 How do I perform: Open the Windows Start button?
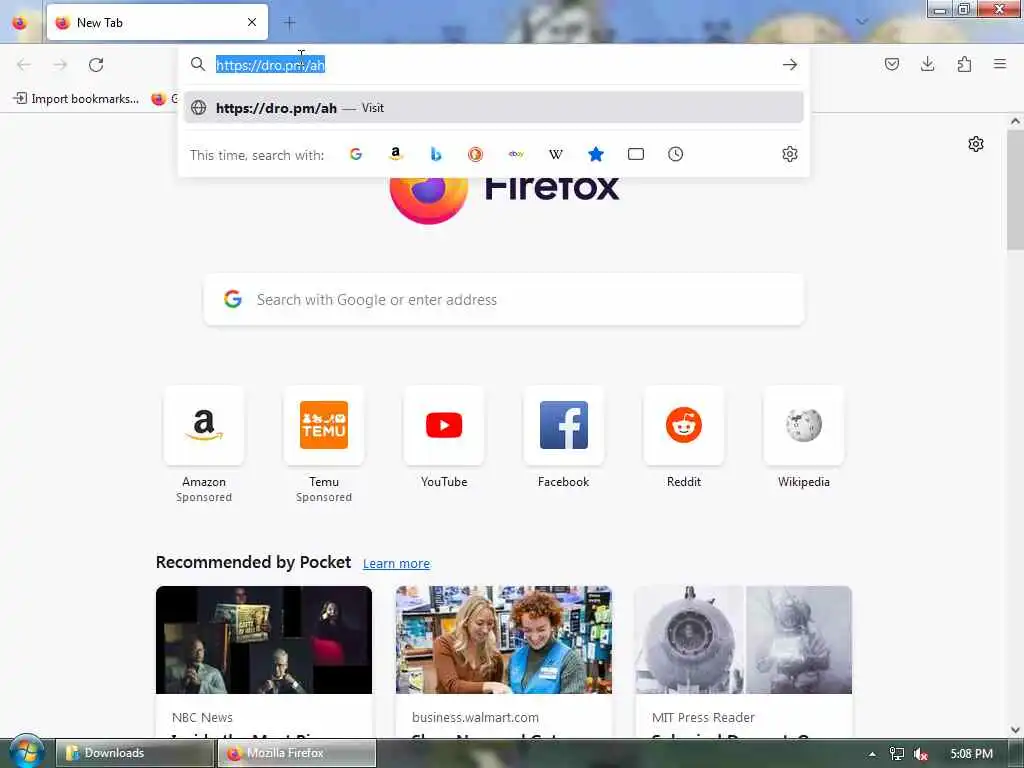click(x=26, y=752)
